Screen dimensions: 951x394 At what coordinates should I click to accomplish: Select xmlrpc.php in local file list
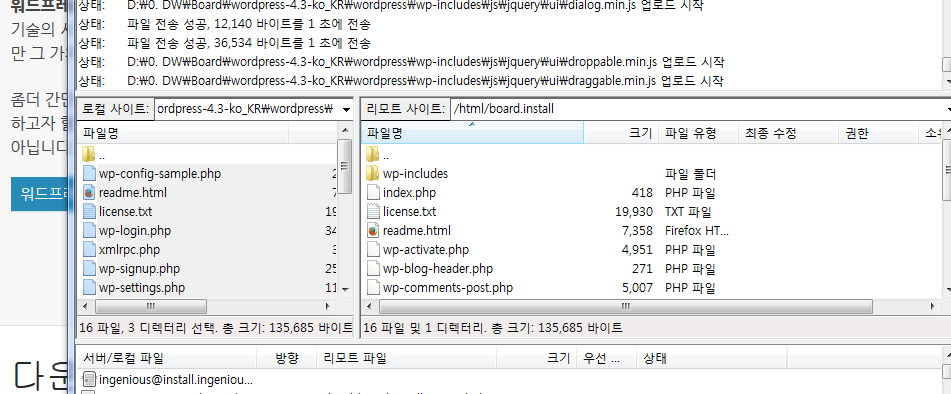pyautogui.click(x=130, y=249)
